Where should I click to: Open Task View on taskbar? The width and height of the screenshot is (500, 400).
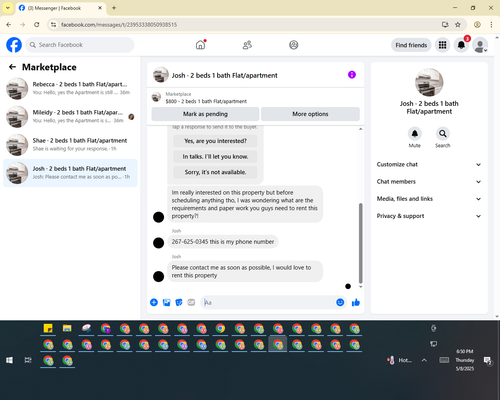[x=28, y=360]
